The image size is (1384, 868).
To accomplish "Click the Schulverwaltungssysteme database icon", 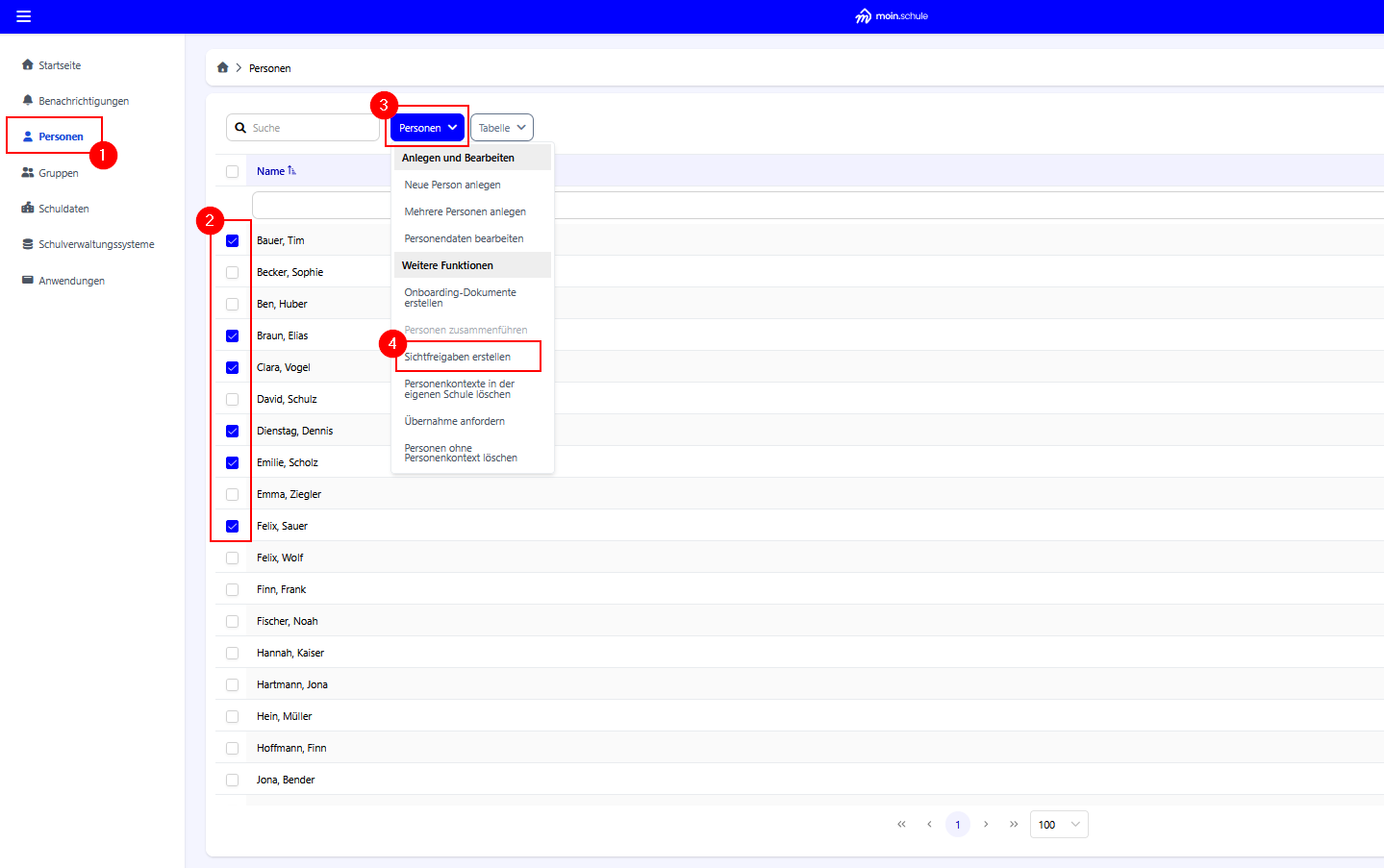I will [28, 244].
